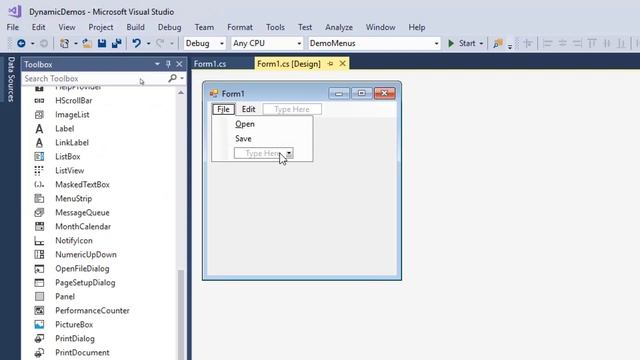Open the Type Here menu item type dropdown
Screen dimensions: 640x360
[289, 153]
